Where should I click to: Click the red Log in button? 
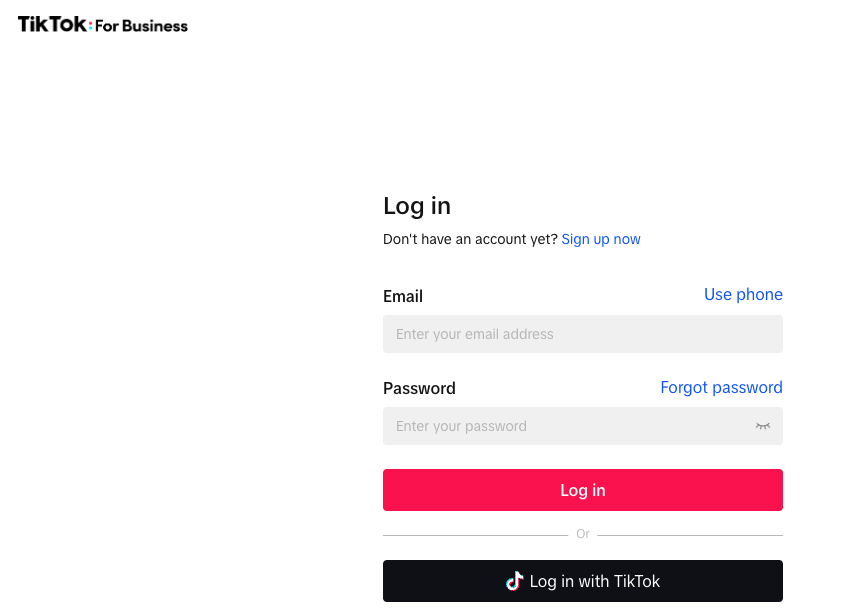click(x=582, y=490)
